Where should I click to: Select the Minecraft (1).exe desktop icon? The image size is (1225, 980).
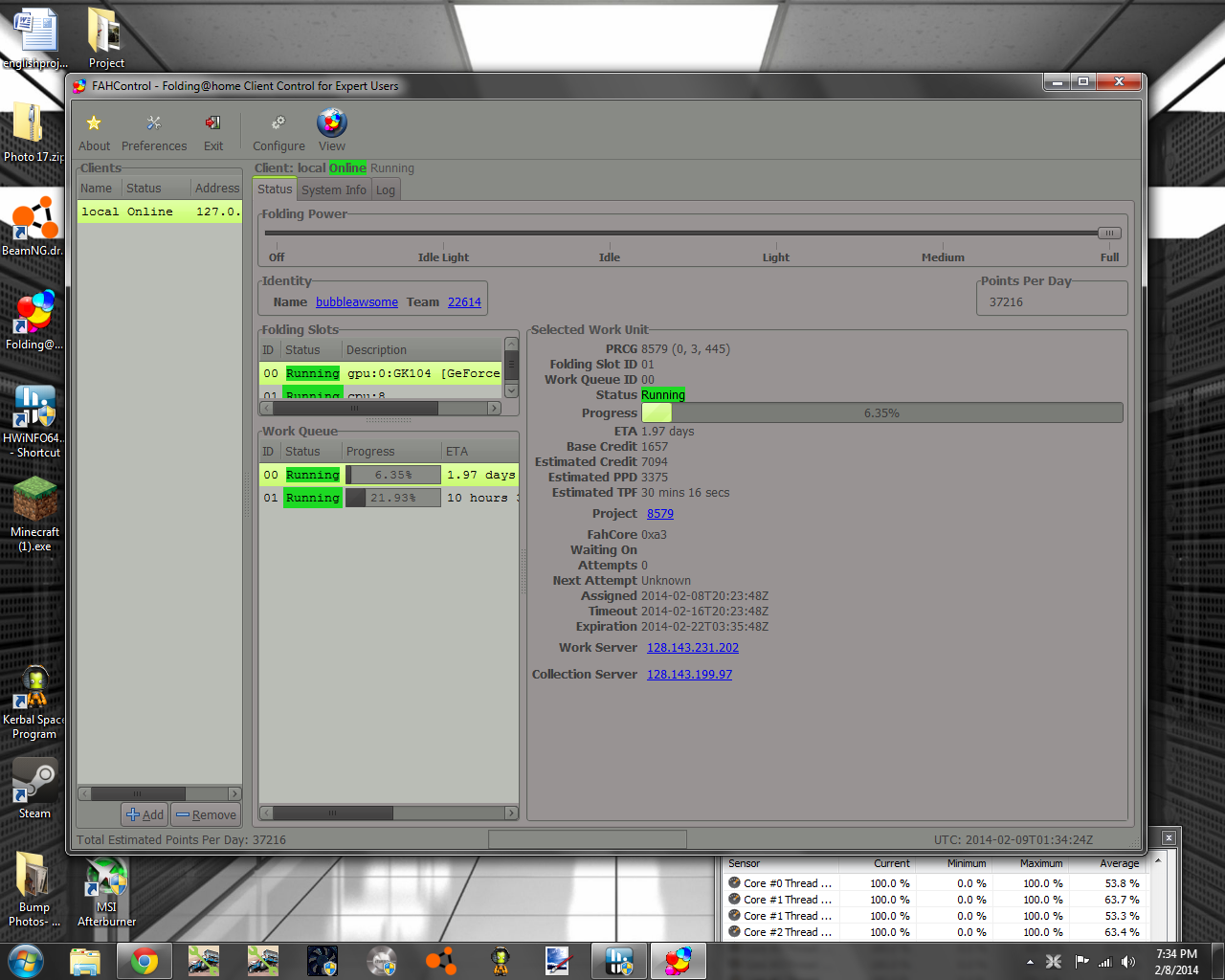coord(34,514)
